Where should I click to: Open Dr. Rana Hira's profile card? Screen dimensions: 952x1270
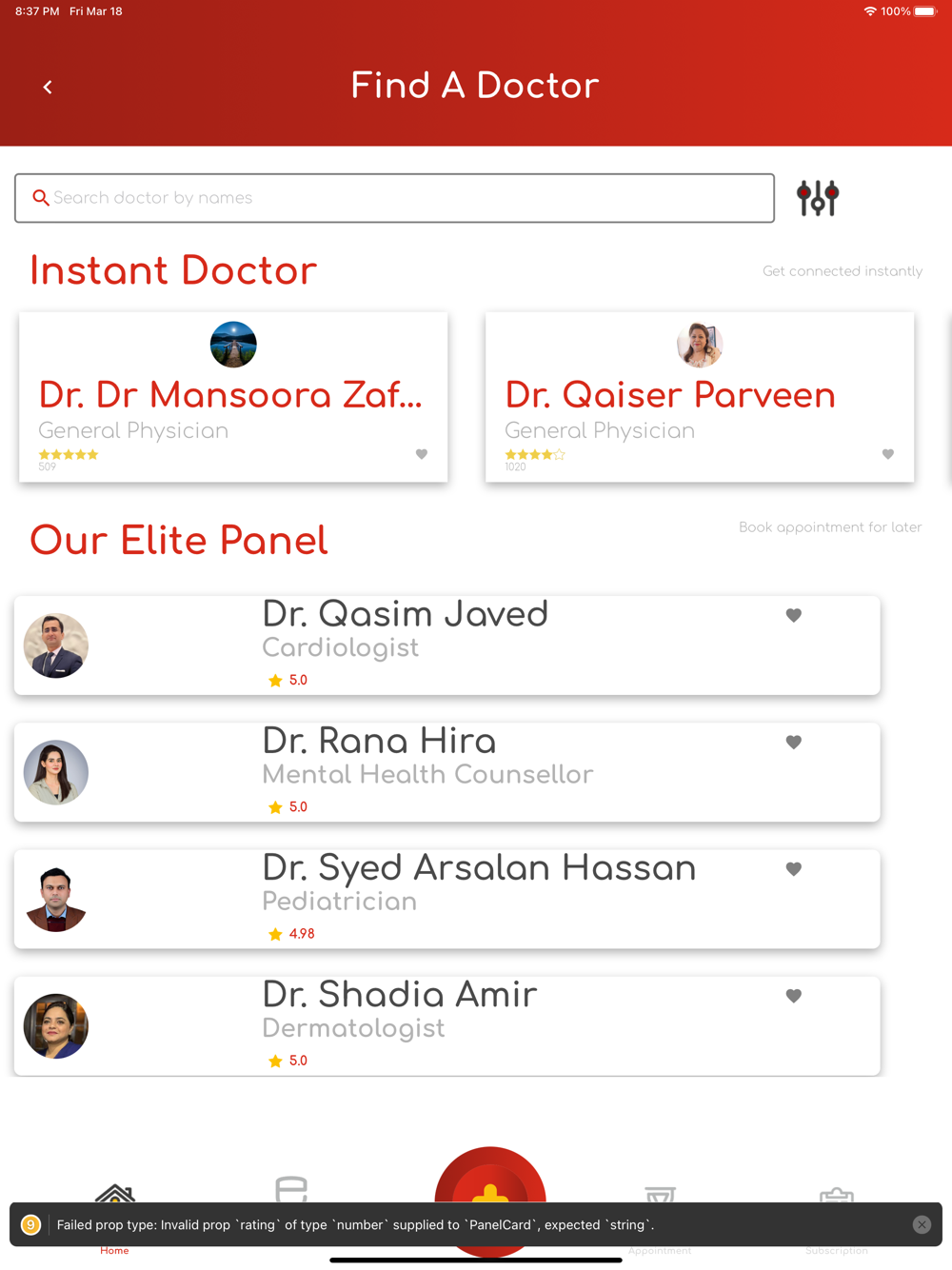447,772
